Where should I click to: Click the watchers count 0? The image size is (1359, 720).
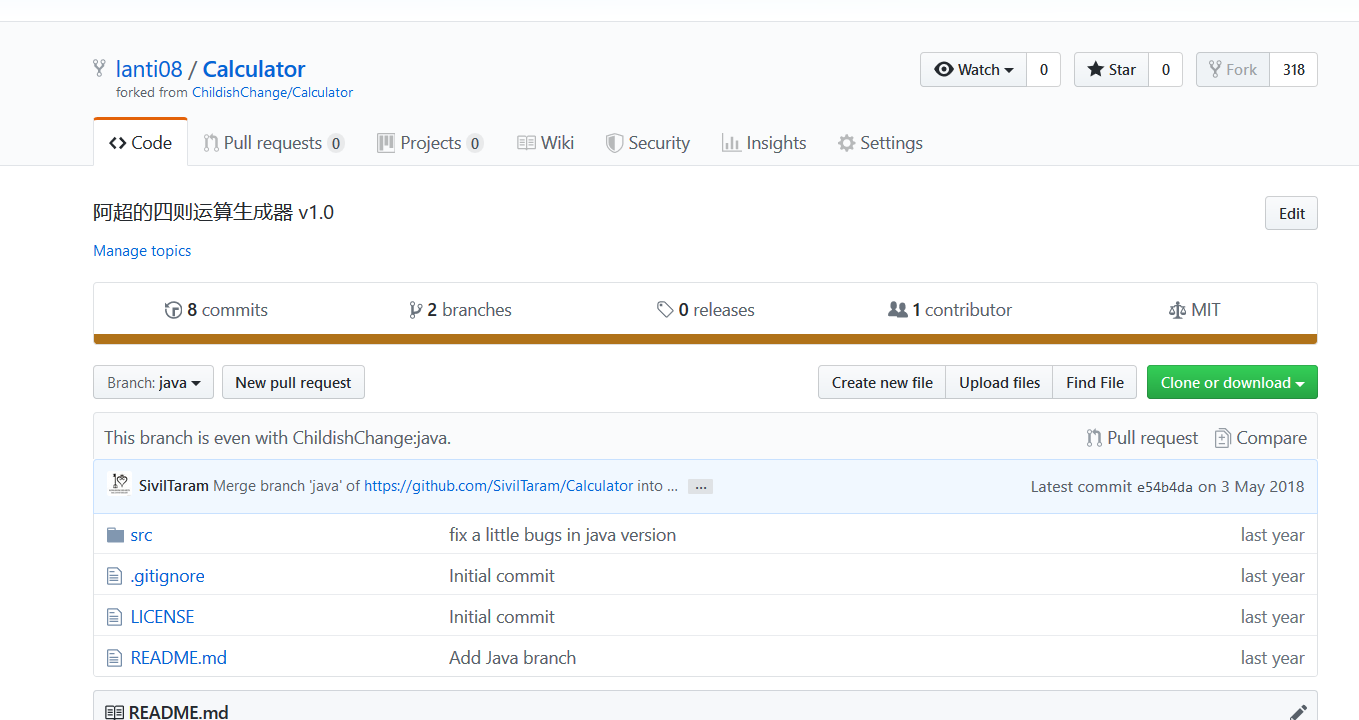1044,70
